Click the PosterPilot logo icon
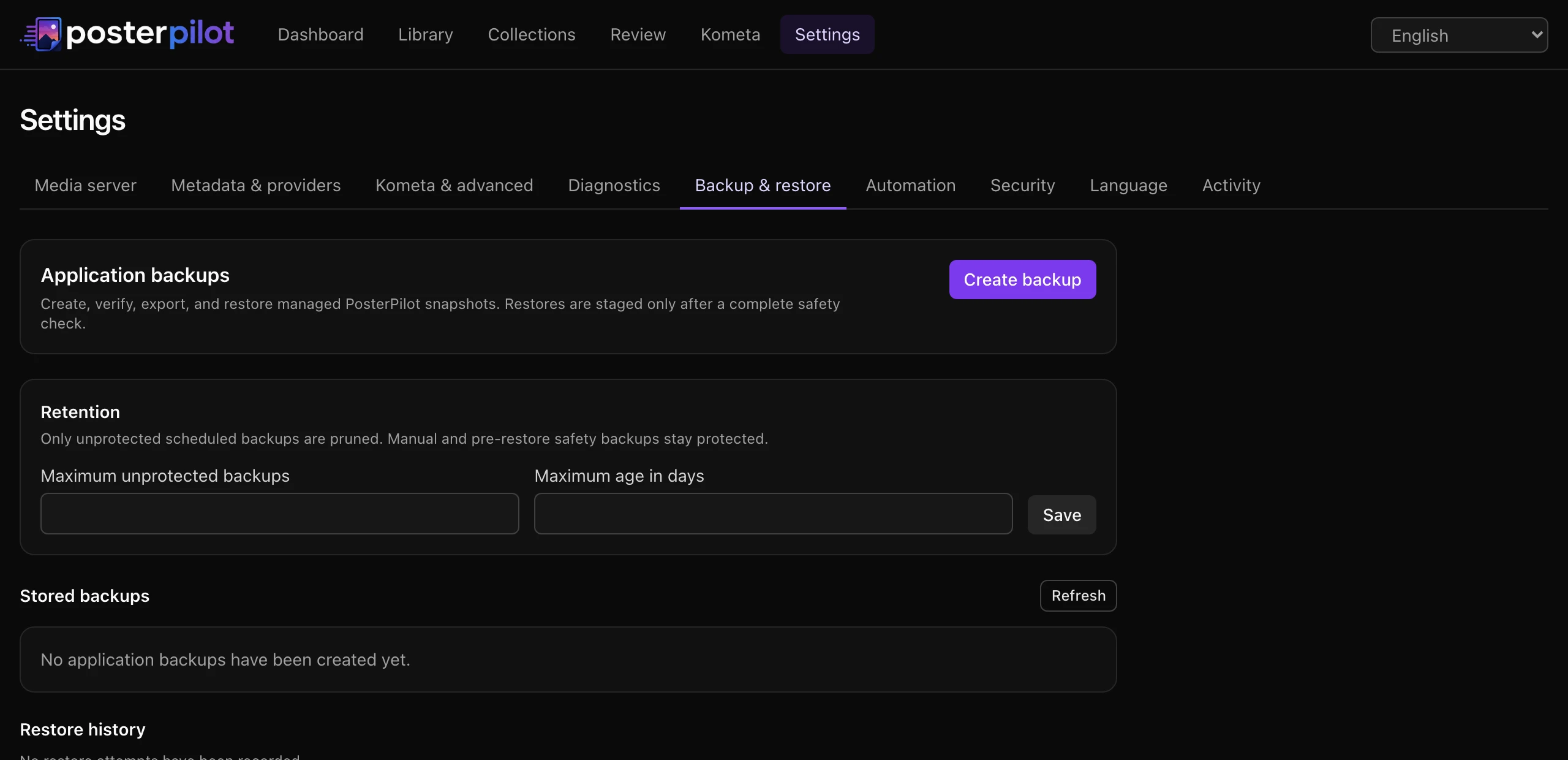This screenshot has height=760, width=1568. pyautogui.click(x=42, y=34)
